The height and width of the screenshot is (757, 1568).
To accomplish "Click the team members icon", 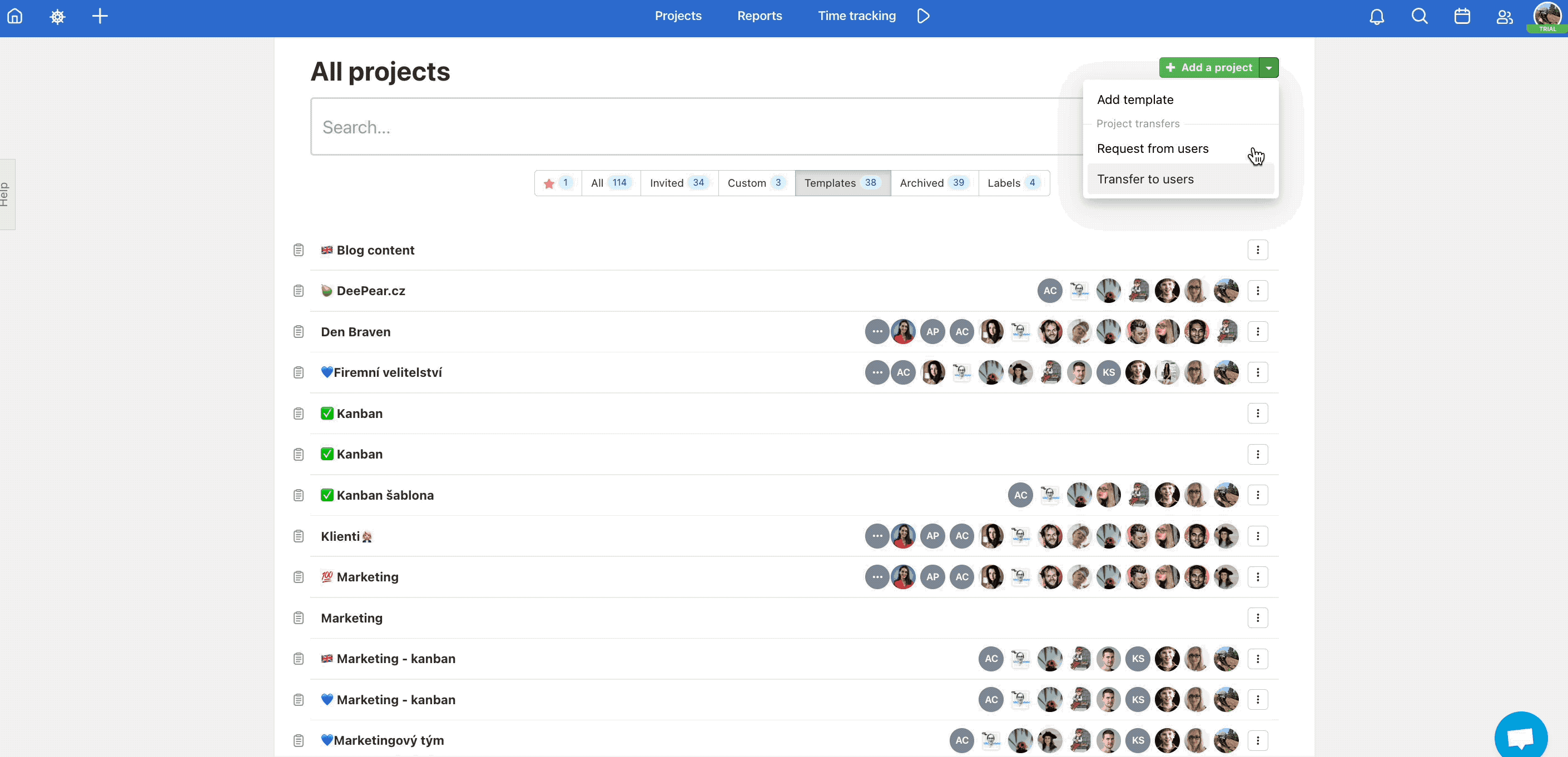I will click(1504, 16).
